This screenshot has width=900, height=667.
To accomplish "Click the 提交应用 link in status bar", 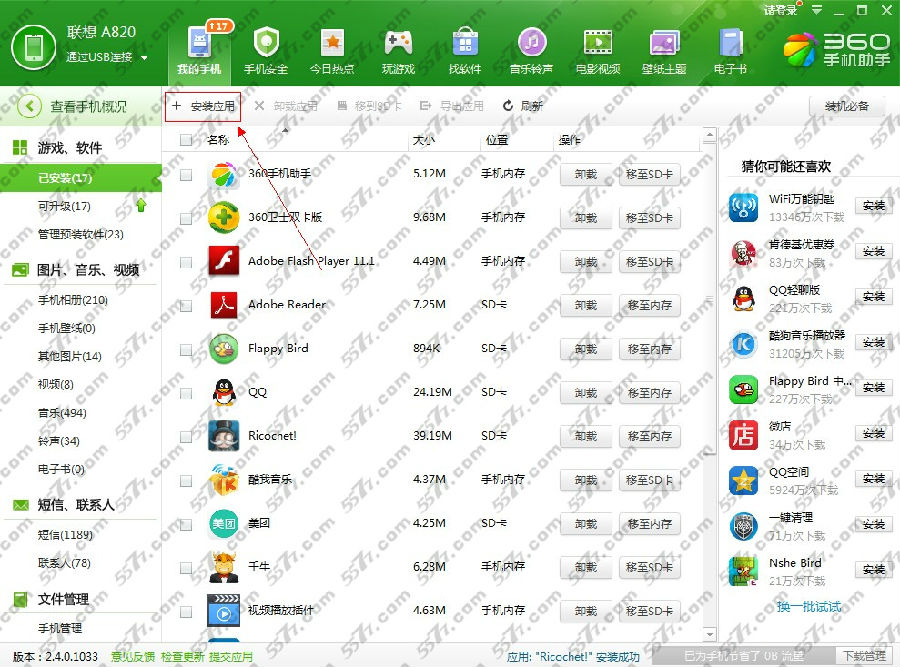I will (x=231, y=657).
